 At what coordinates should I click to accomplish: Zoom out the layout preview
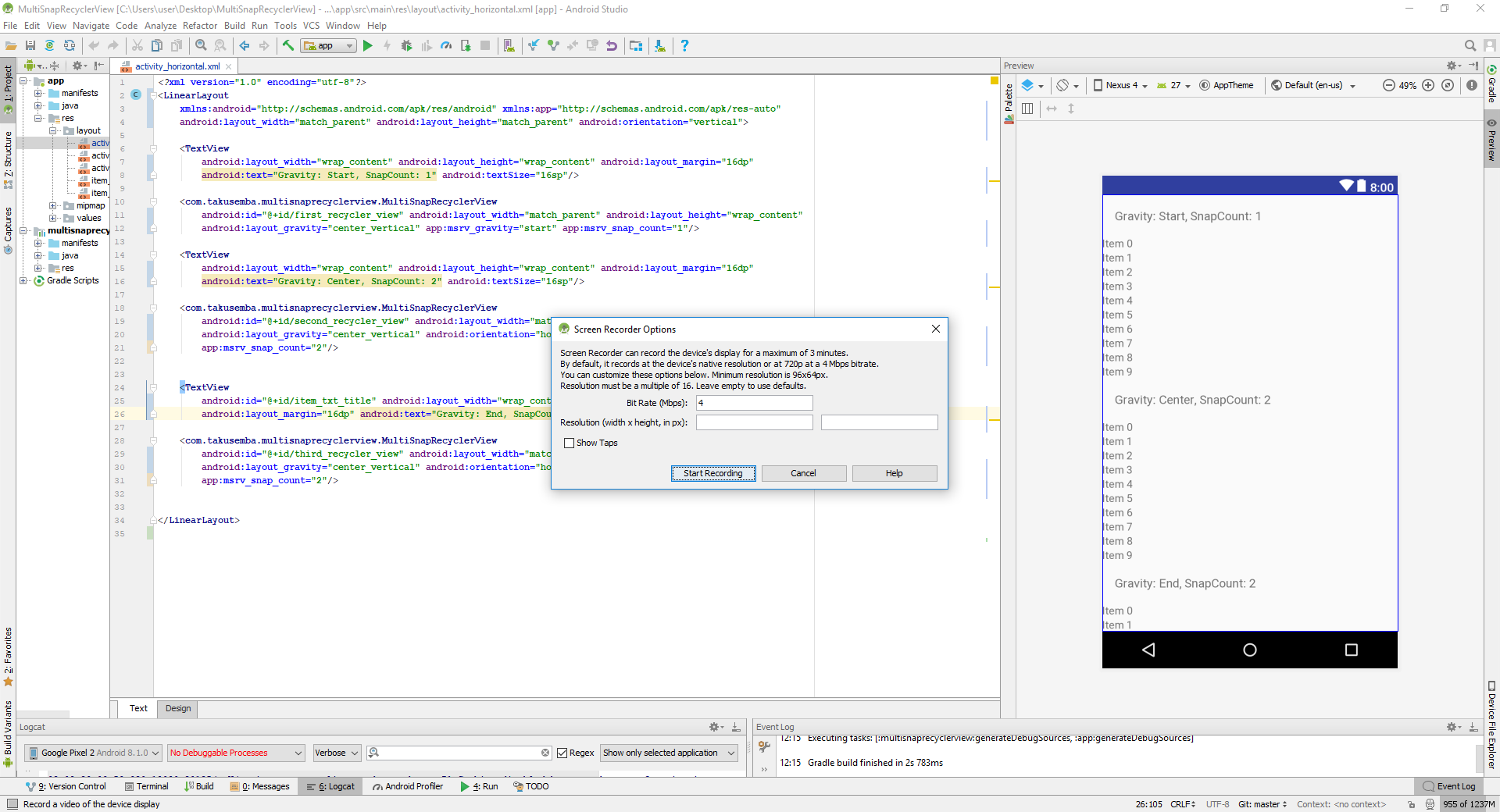pyautogui.click(x=1388, y=85)
